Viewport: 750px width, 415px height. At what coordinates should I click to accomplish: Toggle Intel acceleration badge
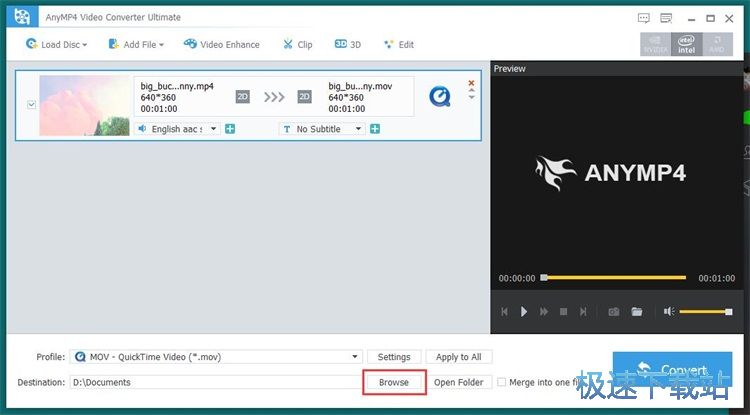(686, 44)
